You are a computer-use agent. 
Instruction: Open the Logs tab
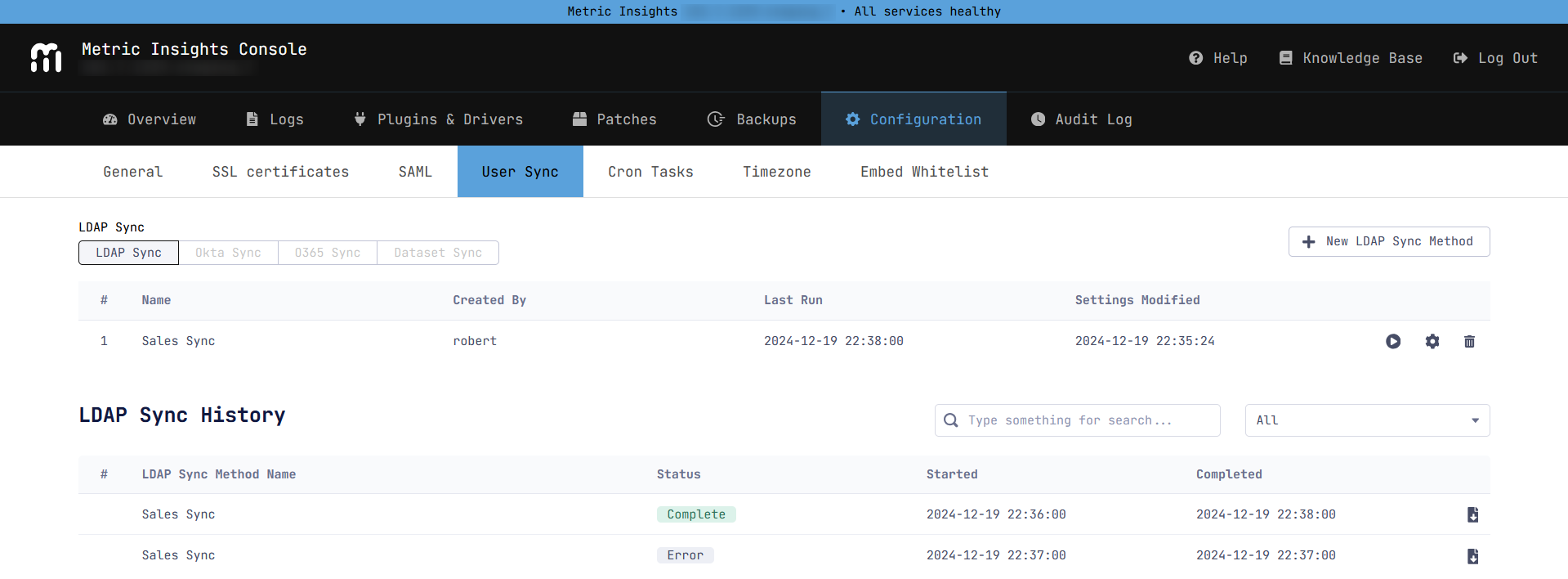(275, 119)
